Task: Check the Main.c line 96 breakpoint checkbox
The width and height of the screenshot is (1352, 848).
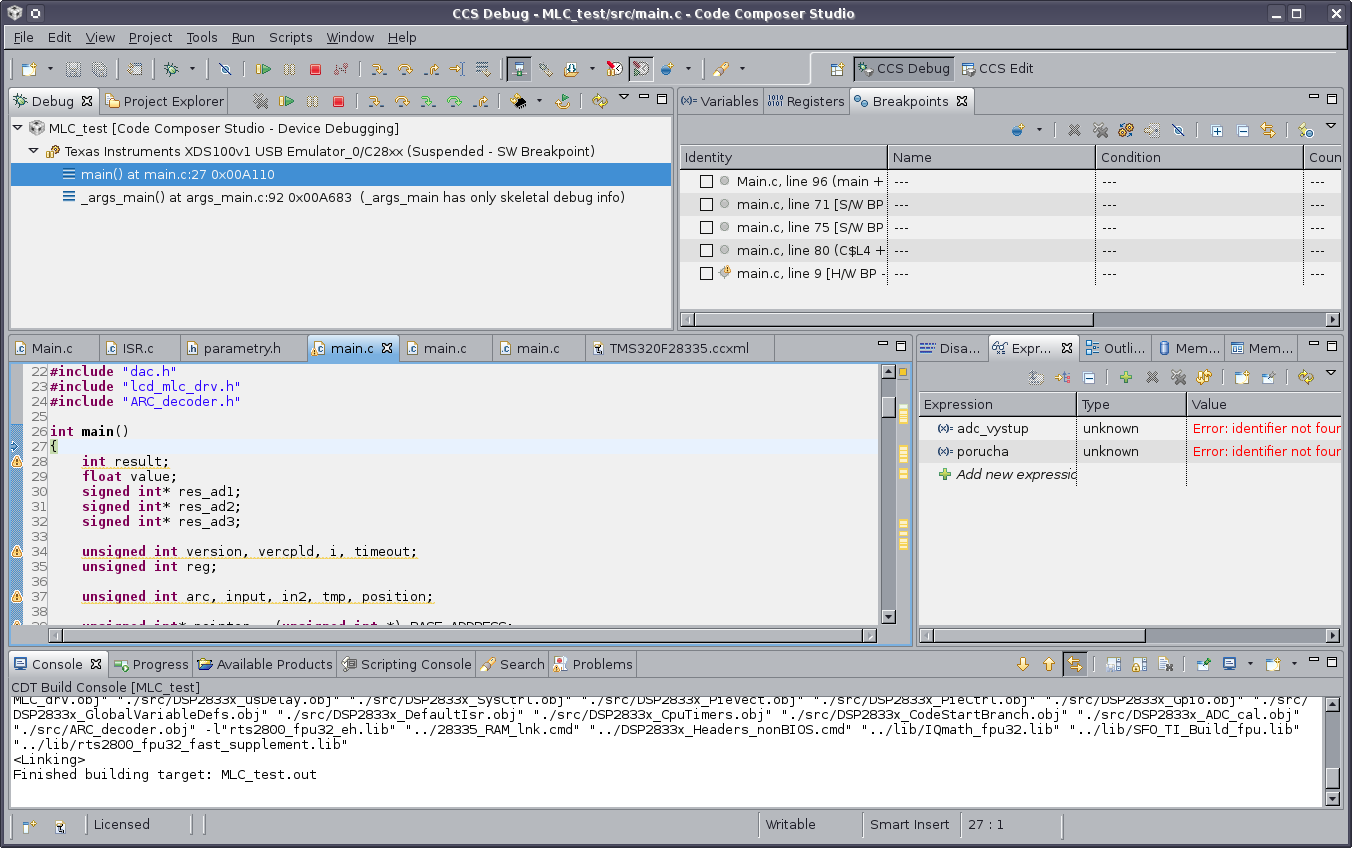Action: tap(706, 181)
